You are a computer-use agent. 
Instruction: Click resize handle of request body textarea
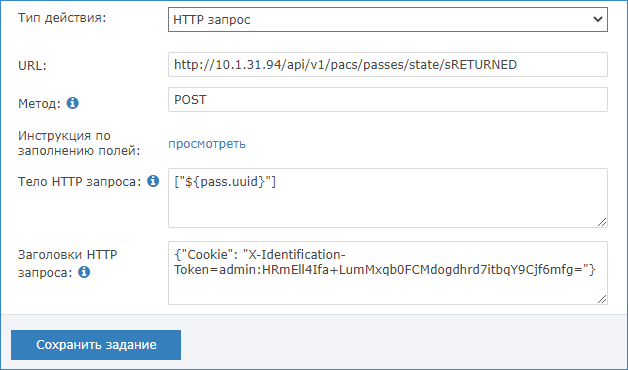point(602,222)
